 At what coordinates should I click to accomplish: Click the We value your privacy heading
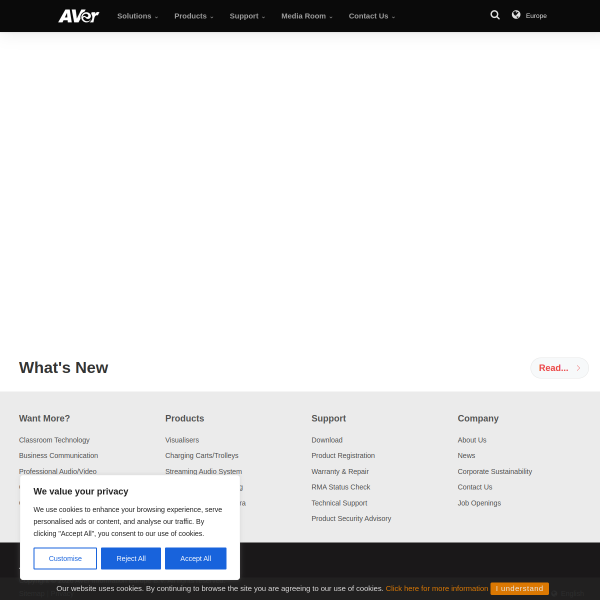81,491
